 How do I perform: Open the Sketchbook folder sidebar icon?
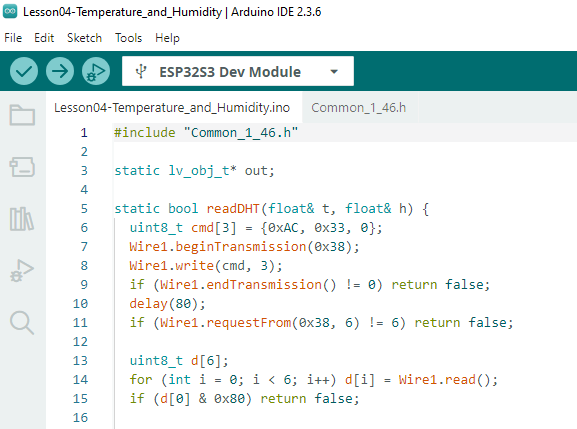[x=22, y=115]
